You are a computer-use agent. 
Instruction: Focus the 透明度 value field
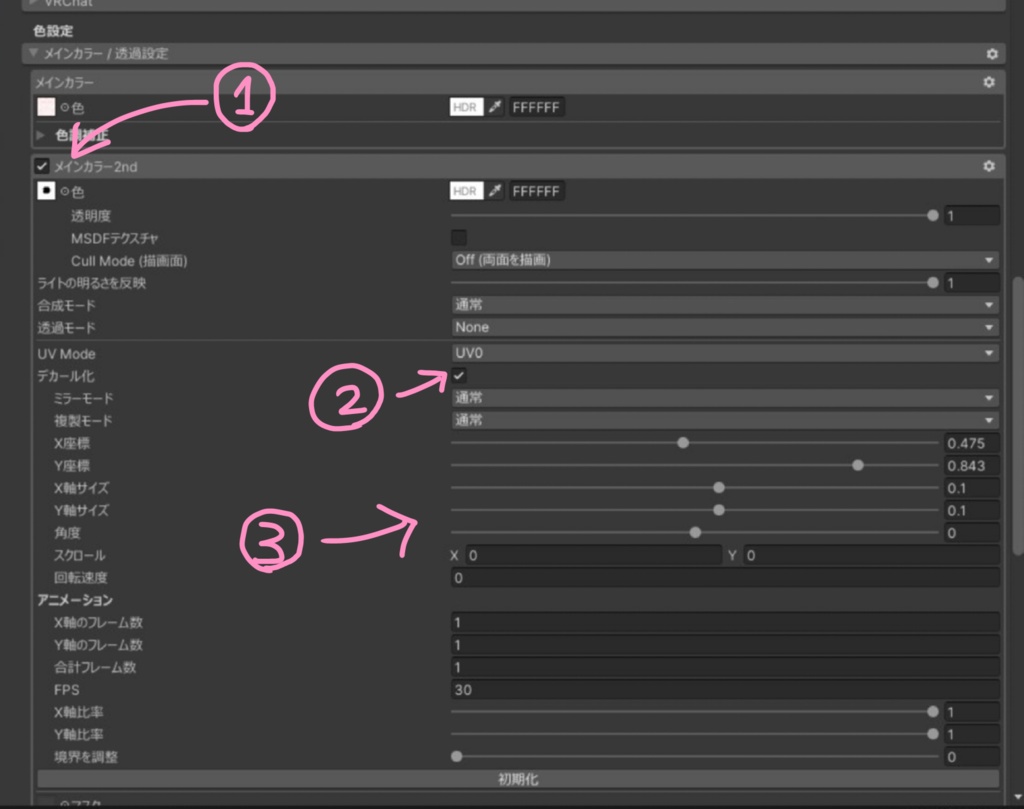(x=972, y=215)
